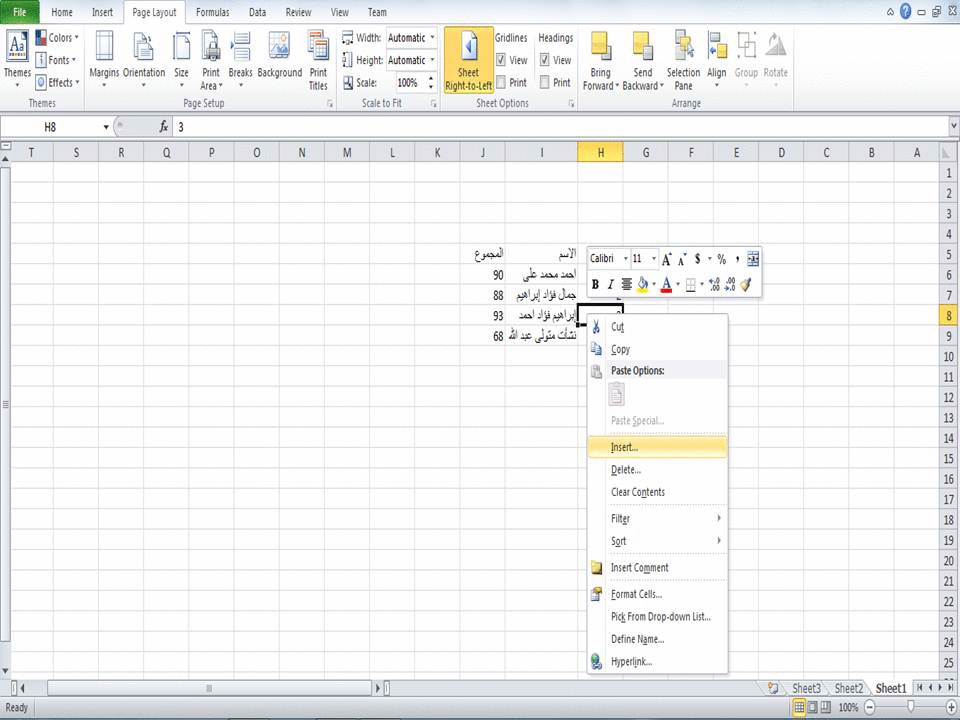
Task: Apply percent style in mini toolbar
Action: point(722,259)
